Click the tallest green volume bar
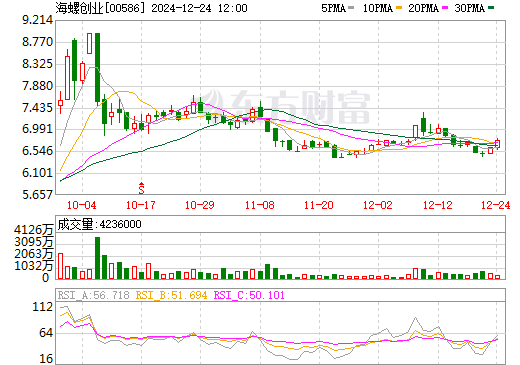The image size is (520, 365). [97, 258]
